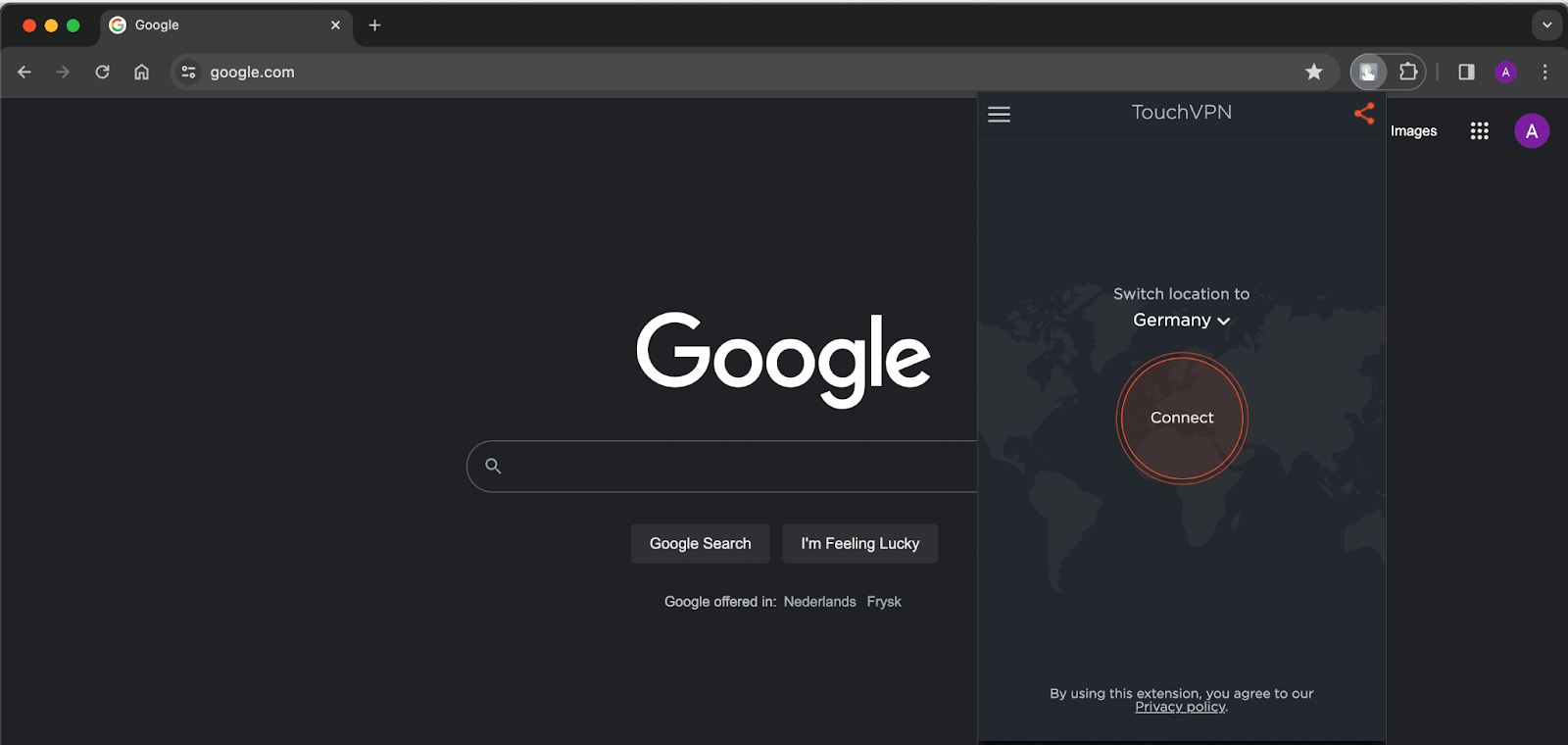Open the Privacy policy link
The image size is (1568, 745).
coord(1181,707)
